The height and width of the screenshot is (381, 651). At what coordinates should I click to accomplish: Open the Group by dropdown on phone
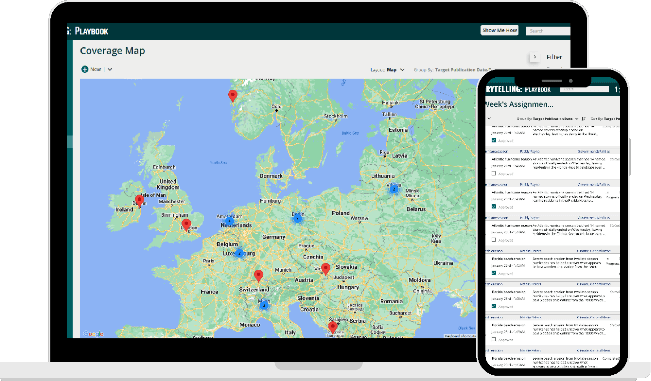547,119
